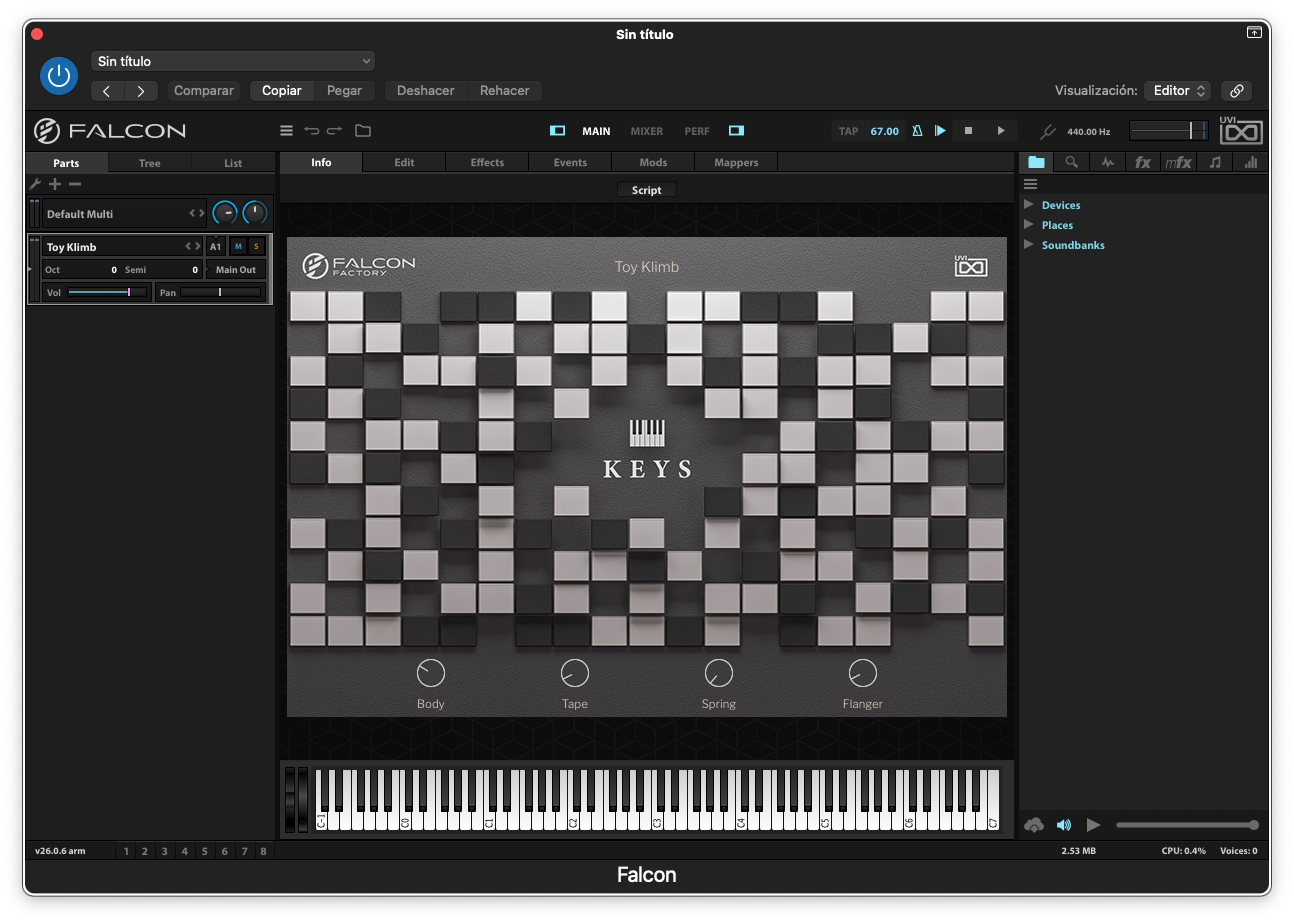Screen dimensions: 1294x923
Task: Toggle the plugin power bypass button
Action: (x=58, y=76)
